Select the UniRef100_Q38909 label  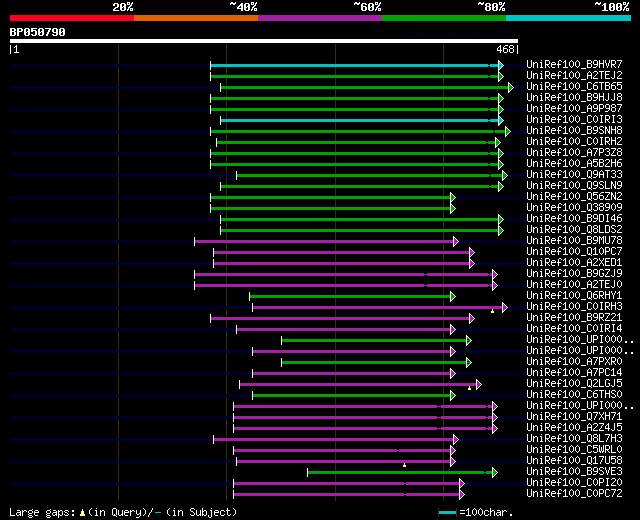[574, 207]
